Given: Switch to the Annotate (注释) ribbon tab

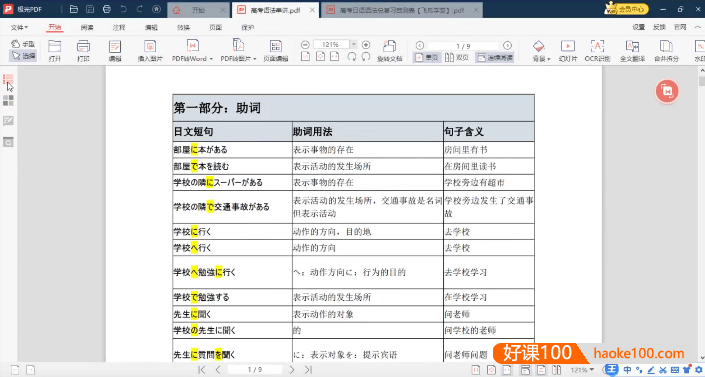Looking at the screenshot, I should pyautogui.click(x=119, y=27).
